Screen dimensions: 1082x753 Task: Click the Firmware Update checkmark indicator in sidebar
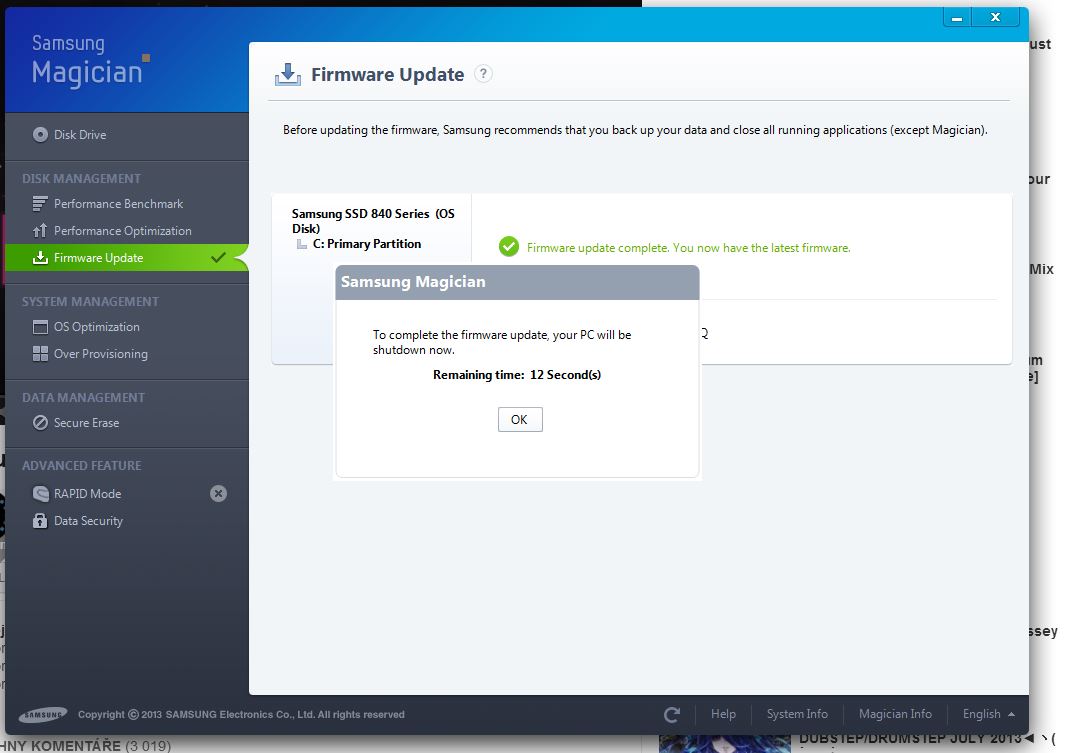218,257
